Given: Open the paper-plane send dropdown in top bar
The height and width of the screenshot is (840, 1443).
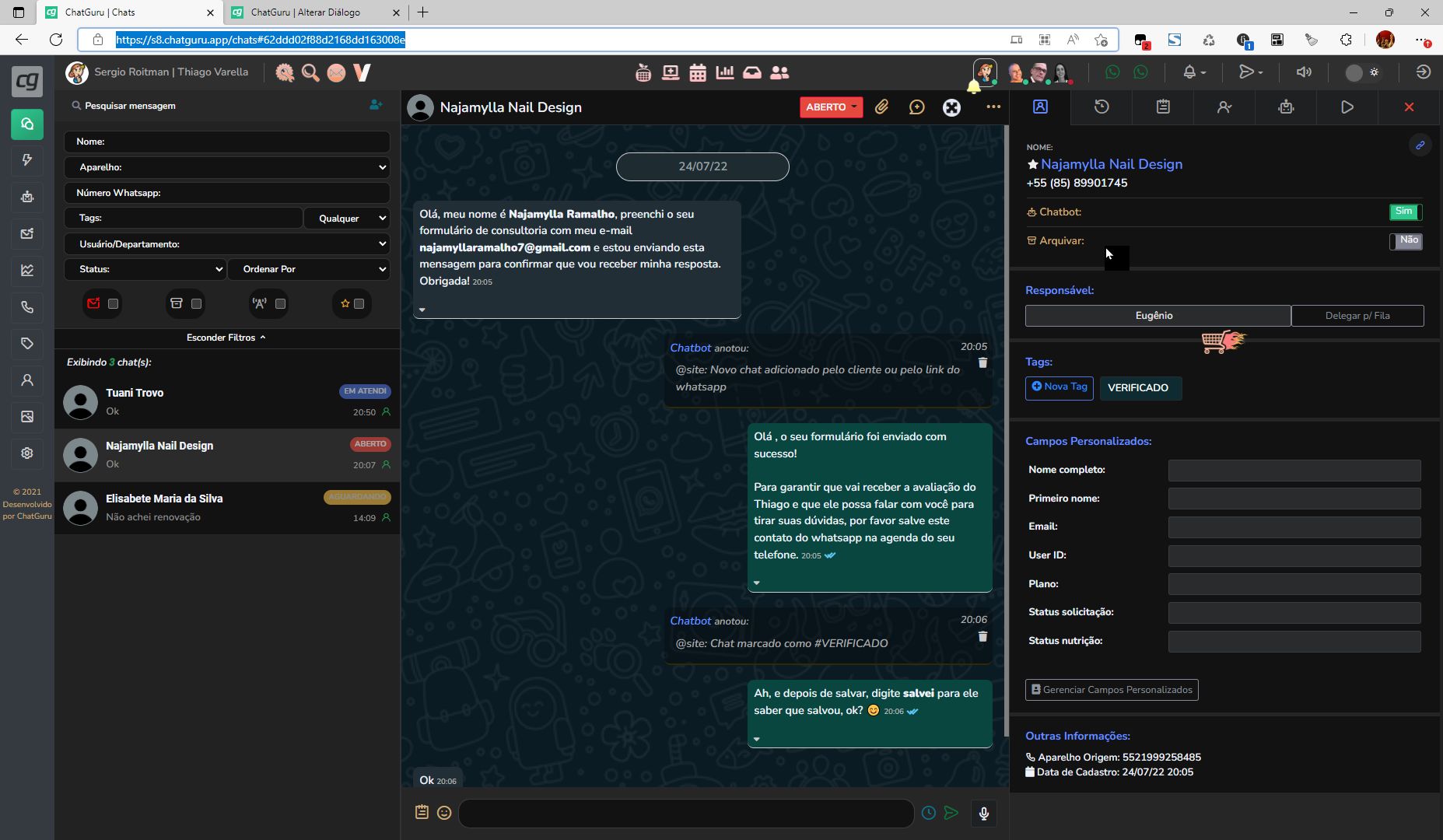Looking at the screenshot, I should 1250,72.
